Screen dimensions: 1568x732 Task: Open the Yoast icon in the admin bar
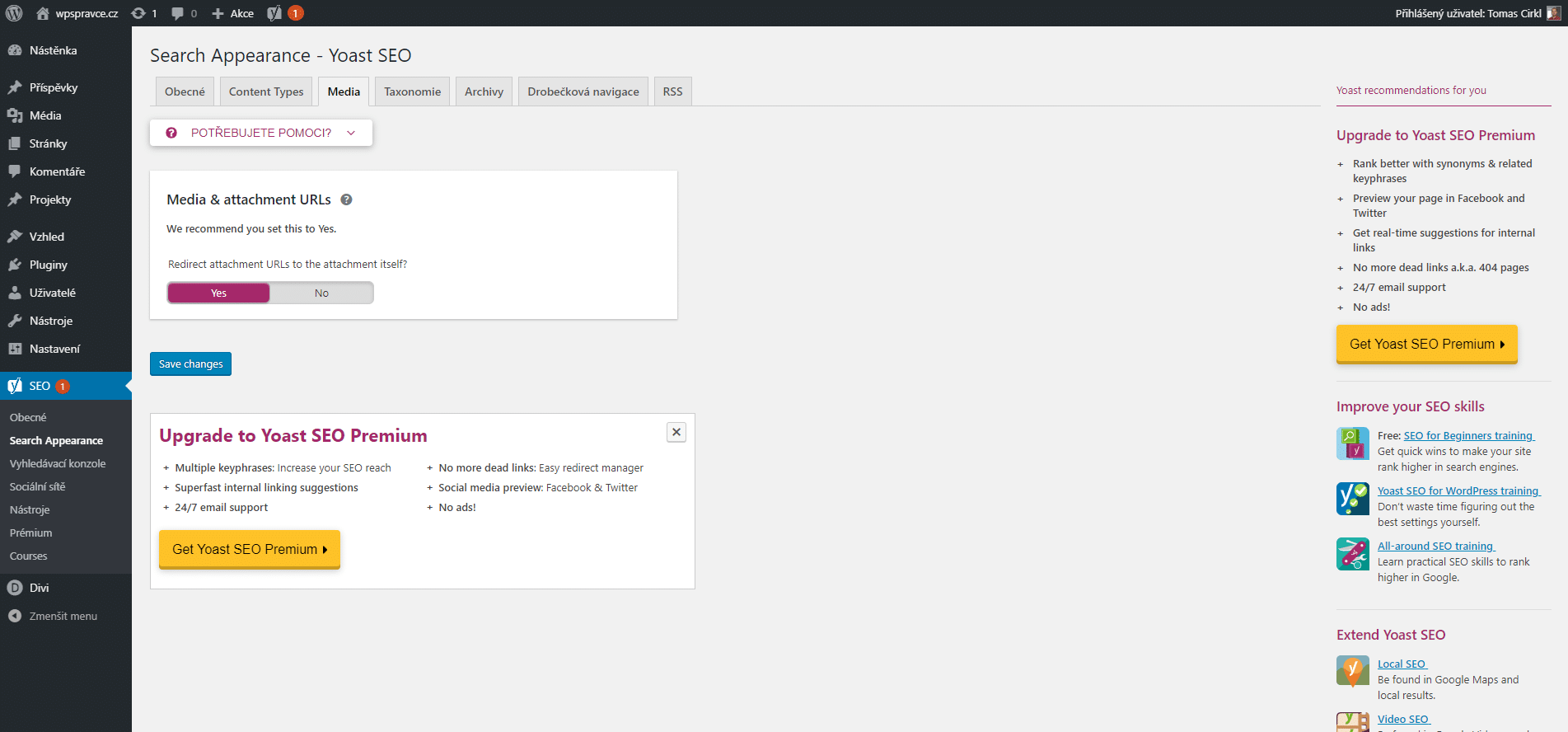274,13
